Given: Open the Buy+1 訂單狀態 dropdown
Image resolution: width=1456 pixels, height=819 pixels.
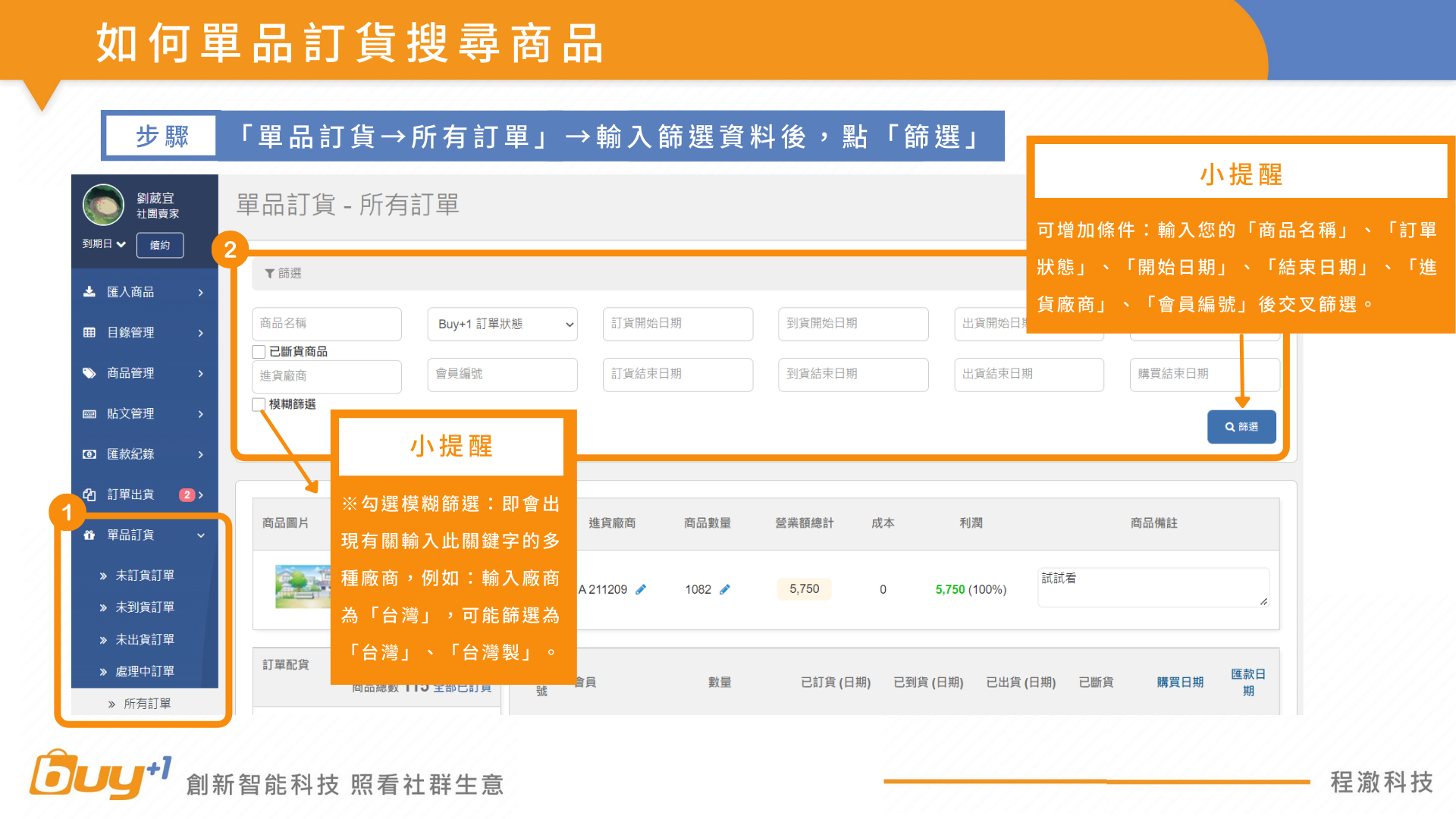Looking at the screenshot, I should pyautogui.click(x=502, y=324).
